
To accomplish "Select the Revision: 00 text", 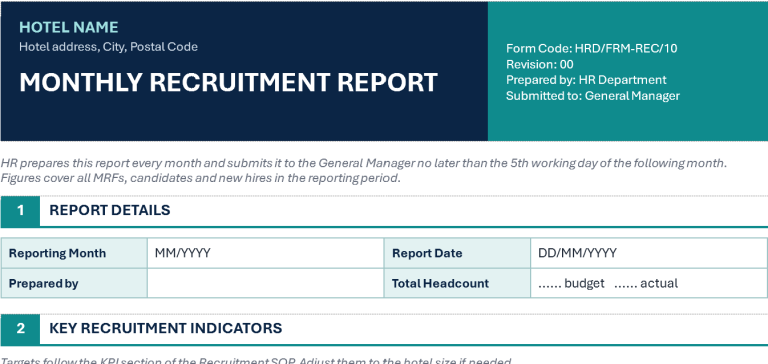I will 539,64.
